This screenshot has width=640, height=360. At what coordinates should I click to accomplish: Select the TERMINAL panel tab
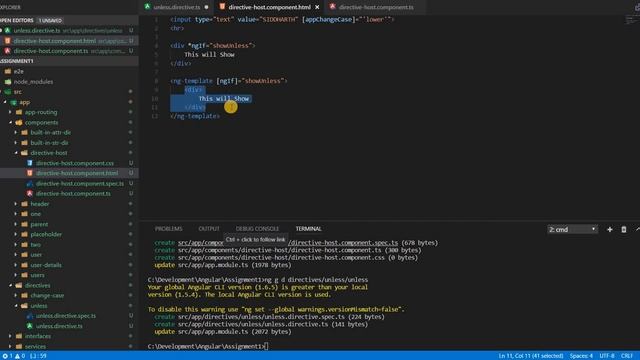click(309, 229)
